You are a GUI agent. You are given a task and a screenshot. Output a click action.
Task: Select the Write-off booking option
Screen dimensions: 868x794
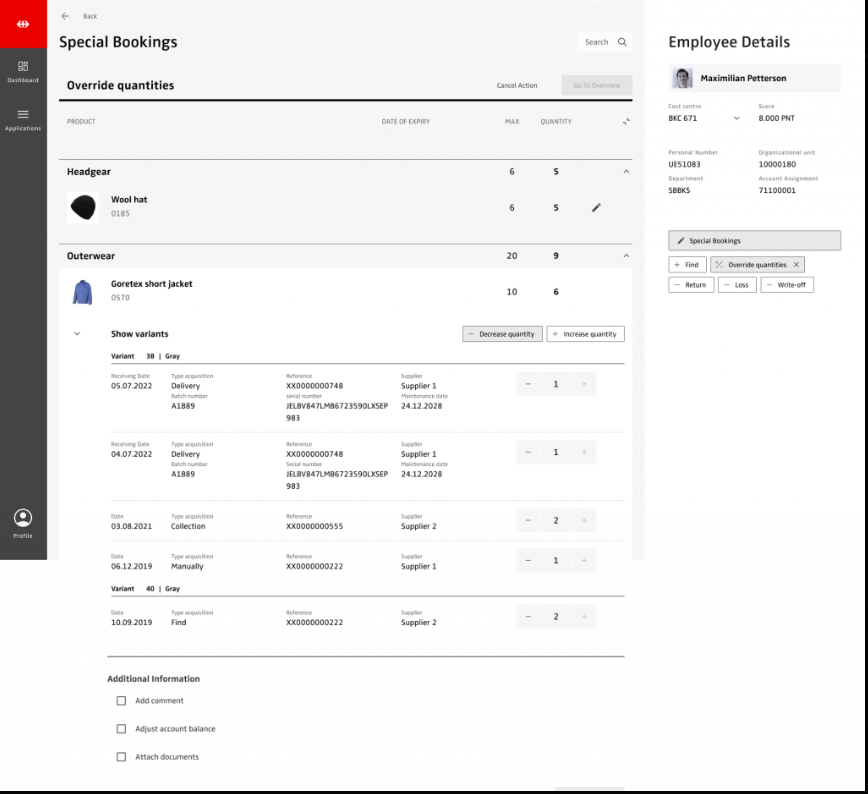point(787,285)
